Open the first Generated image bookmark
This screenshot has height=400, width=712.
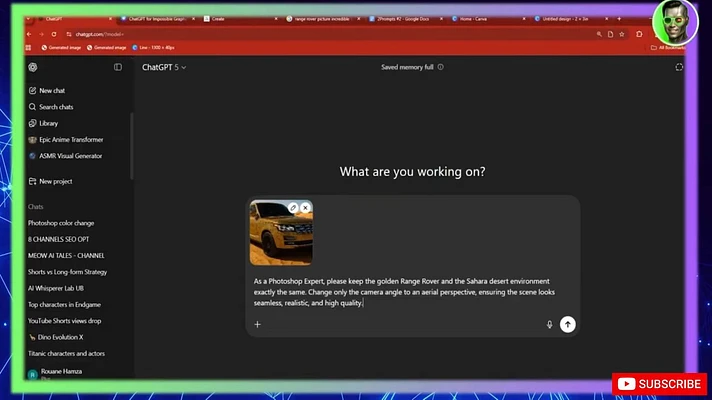pos(61,48)
